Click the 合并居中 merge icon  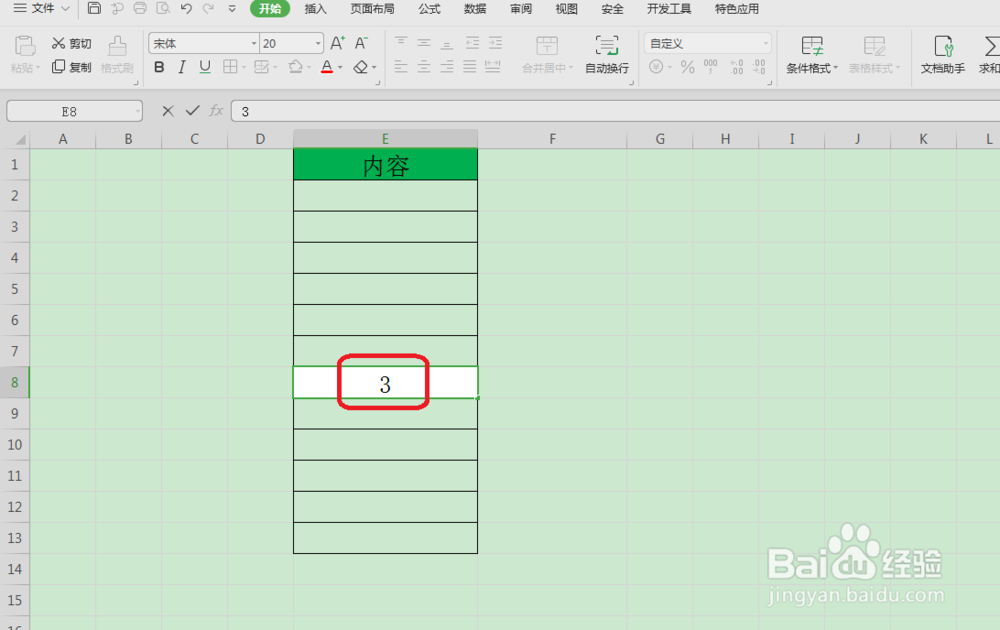click(547, 46)
